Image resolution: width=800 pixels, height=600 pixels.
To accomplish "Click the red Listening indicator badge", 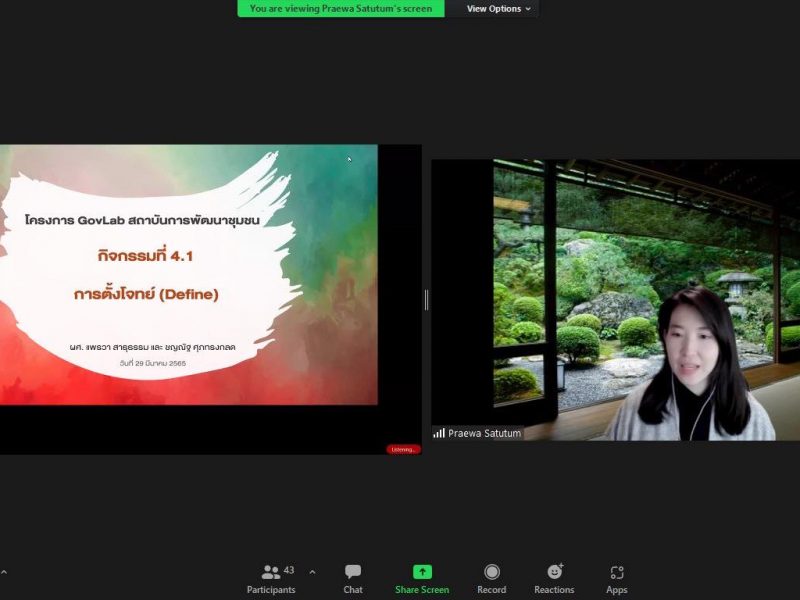I will [x=403, y=449].
